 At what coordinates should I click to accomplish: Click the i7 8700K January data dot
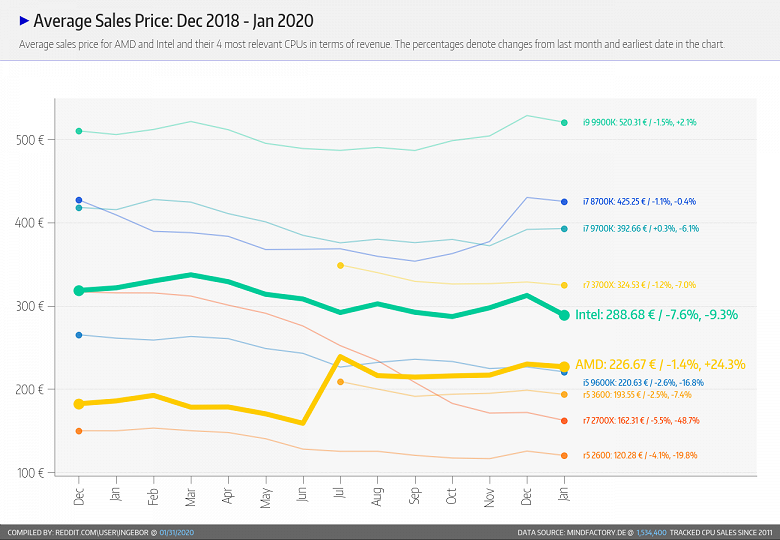564,202
